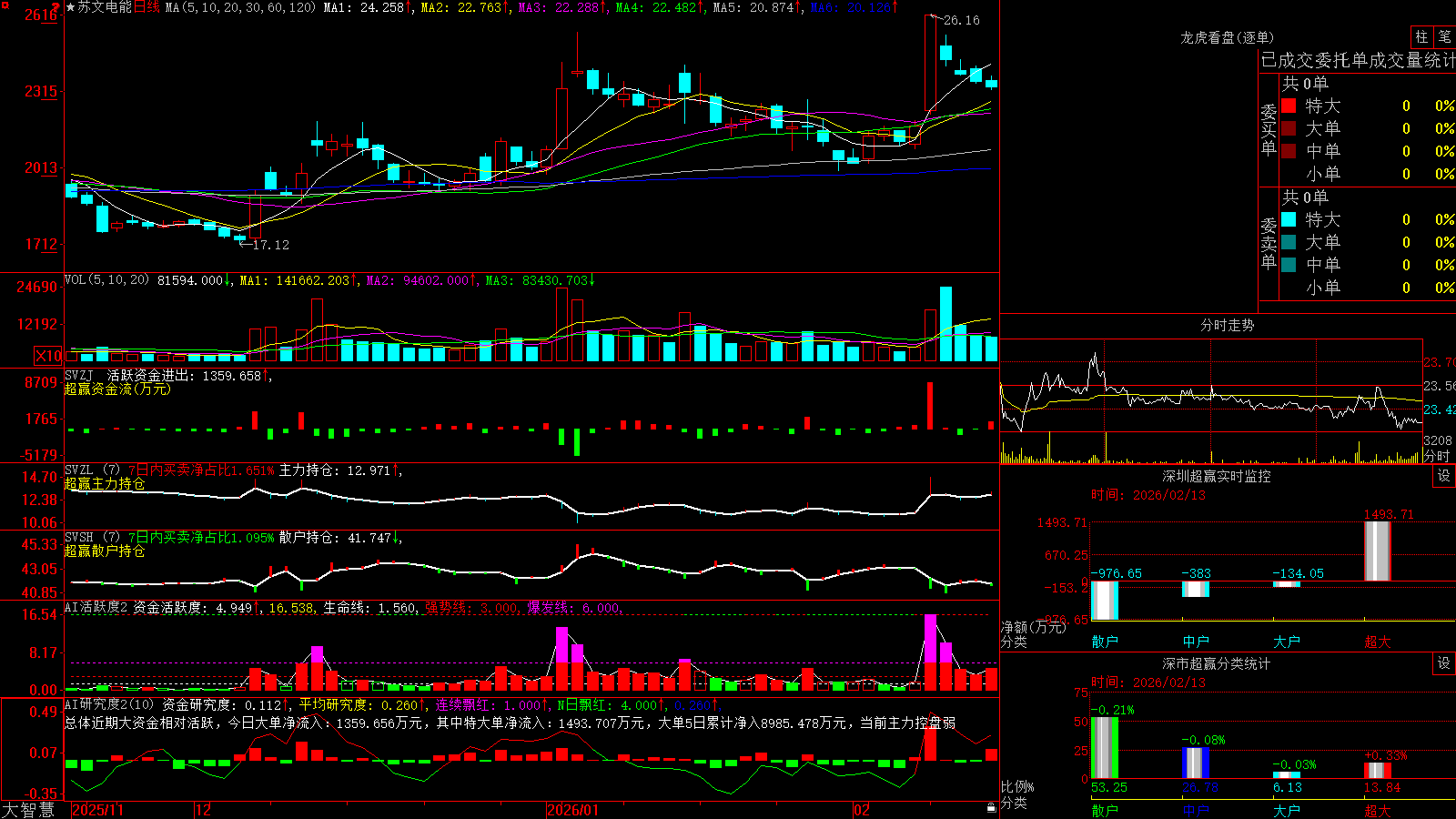Select 散户 category in 深圳超赢实时监控

pyautogui.click(x=1105, y=642)
